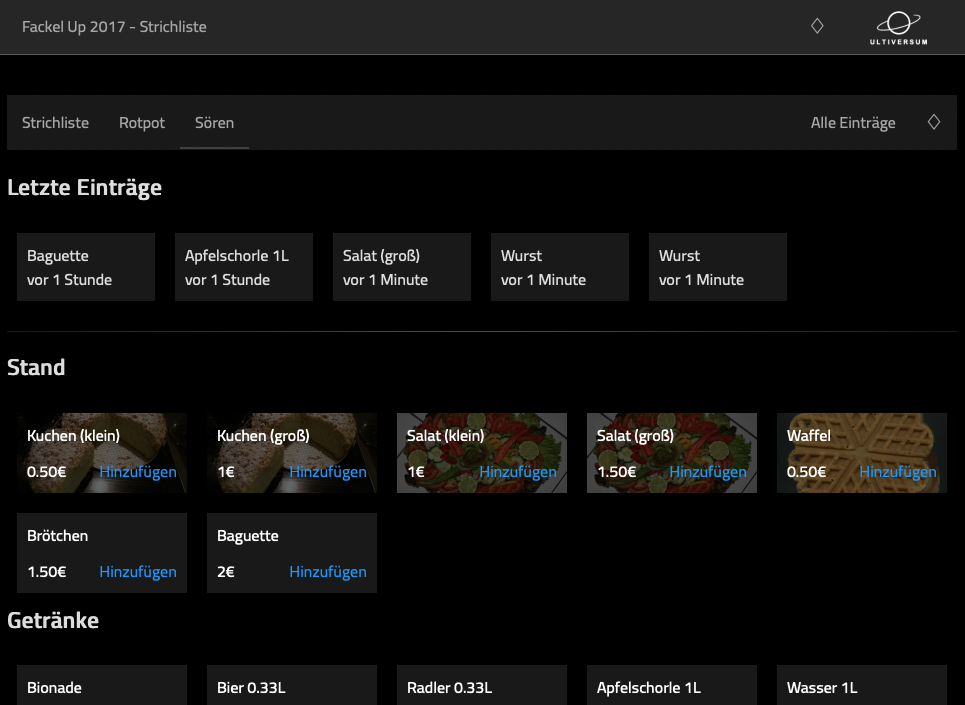Click the Bionade card under Getränke
This screenshot has width=965, height=705.
pos(101,687)
